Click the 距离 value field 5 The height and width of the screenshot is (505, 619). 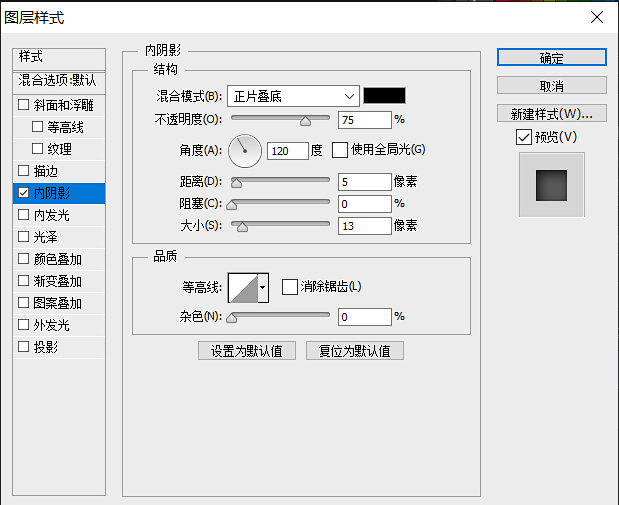point(365,182)
